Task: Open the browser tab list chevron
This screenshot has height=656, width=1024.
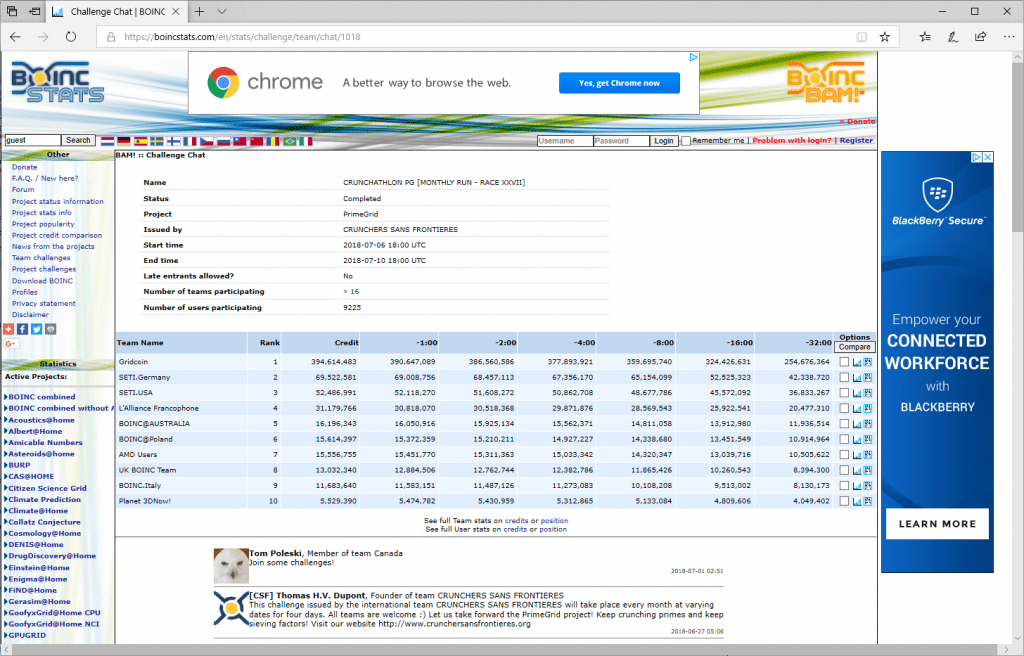Action: [x=222, y=12]
